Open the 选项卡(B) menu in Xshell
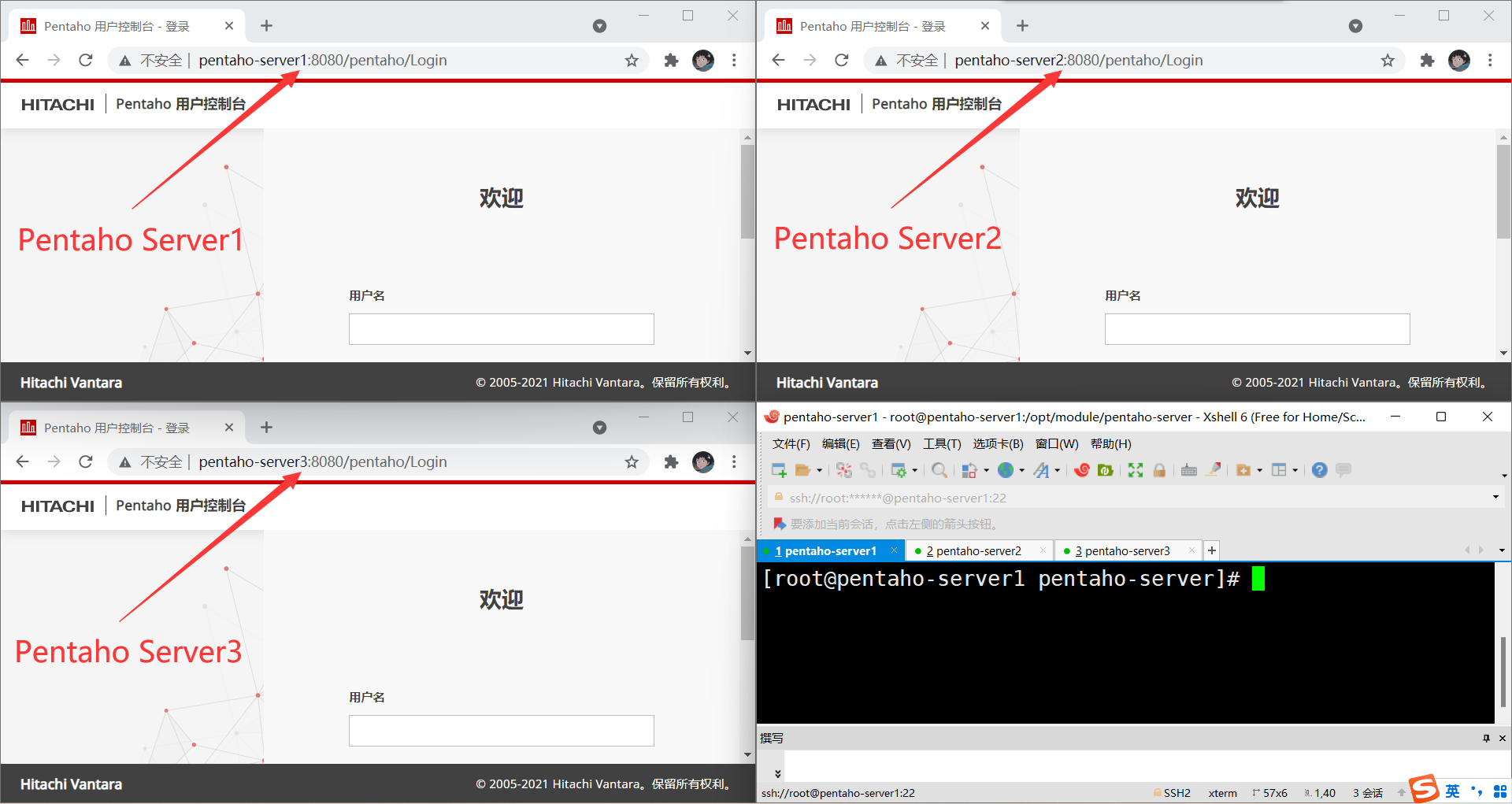This screenshot has height=804, width=1512. coord(998,444)
